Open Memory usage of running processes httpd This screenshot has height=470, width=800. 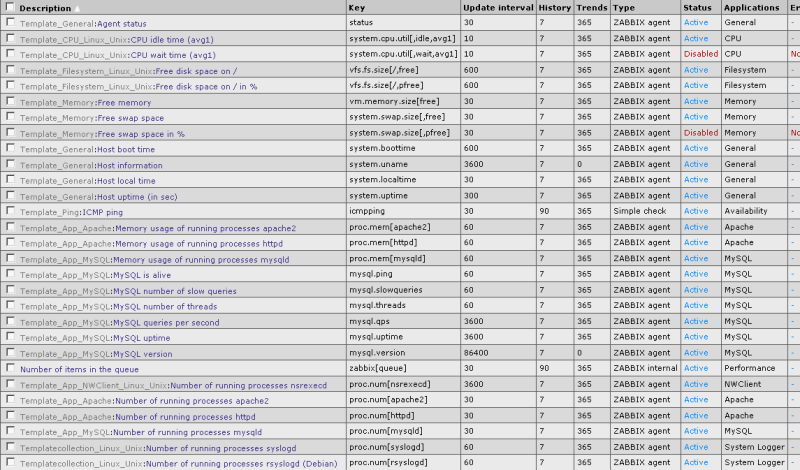(x=198, y=243)
